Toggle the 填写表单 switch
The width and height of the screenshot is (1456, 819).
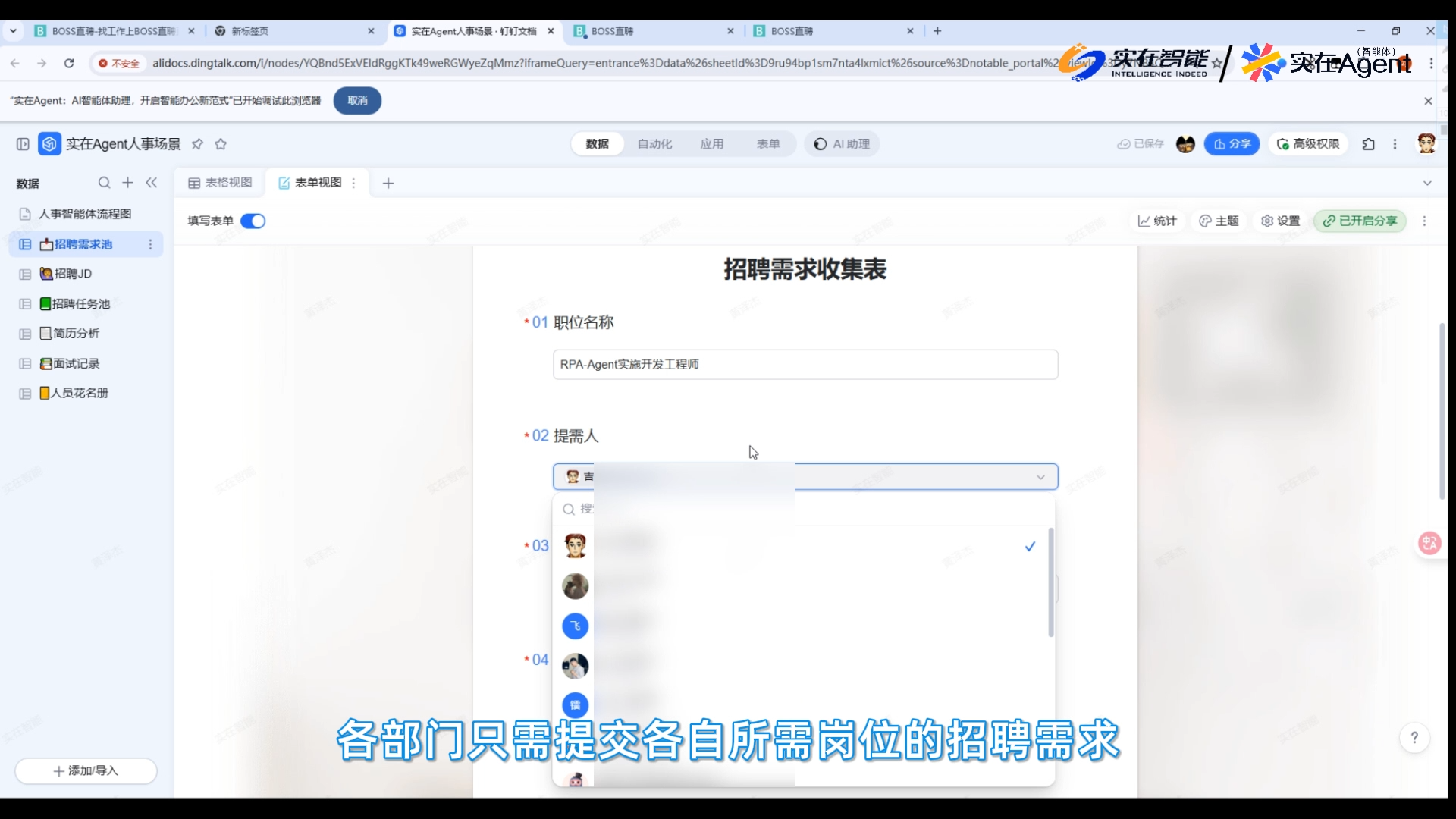pyautogui.click(x=253, y=221)
